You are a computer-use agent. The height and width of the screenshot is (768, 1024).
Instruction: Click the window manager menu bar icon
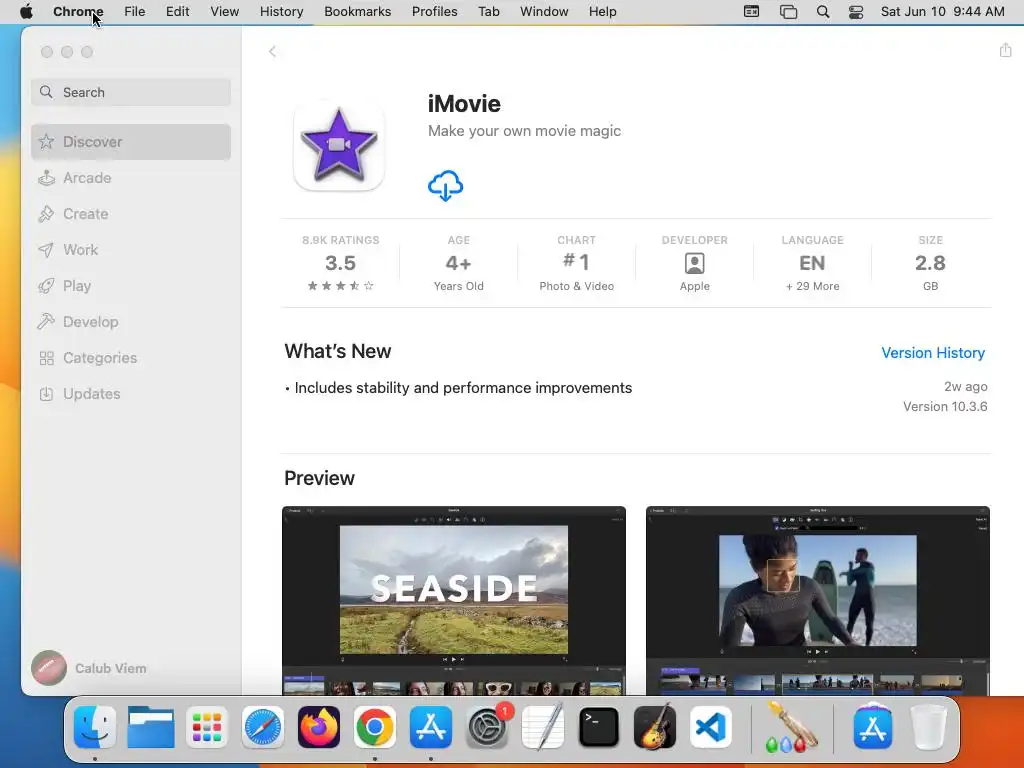point(788,12)
